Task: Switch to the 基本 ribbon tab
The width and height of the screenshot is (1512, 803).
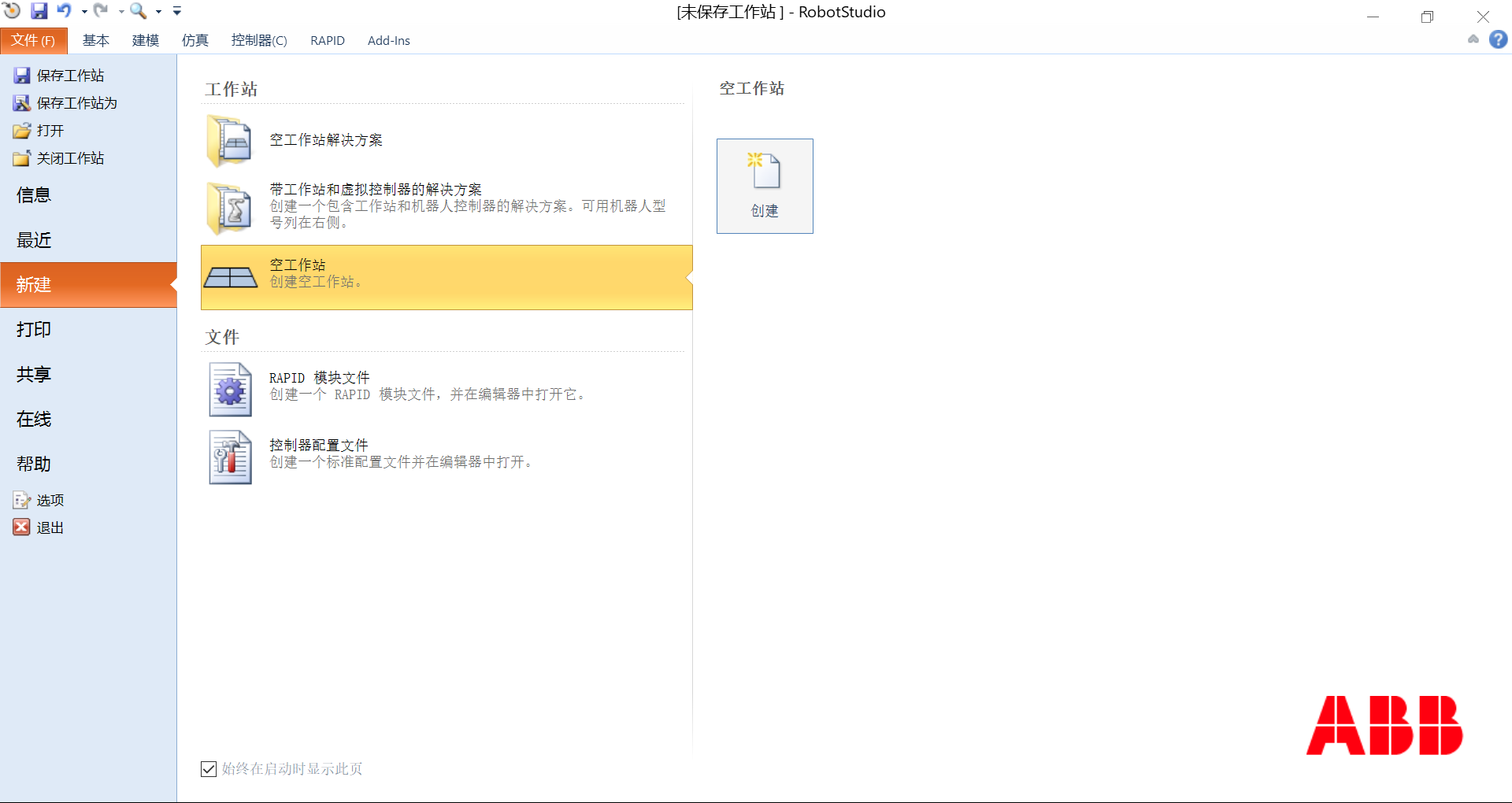Action: coord(96,41)
